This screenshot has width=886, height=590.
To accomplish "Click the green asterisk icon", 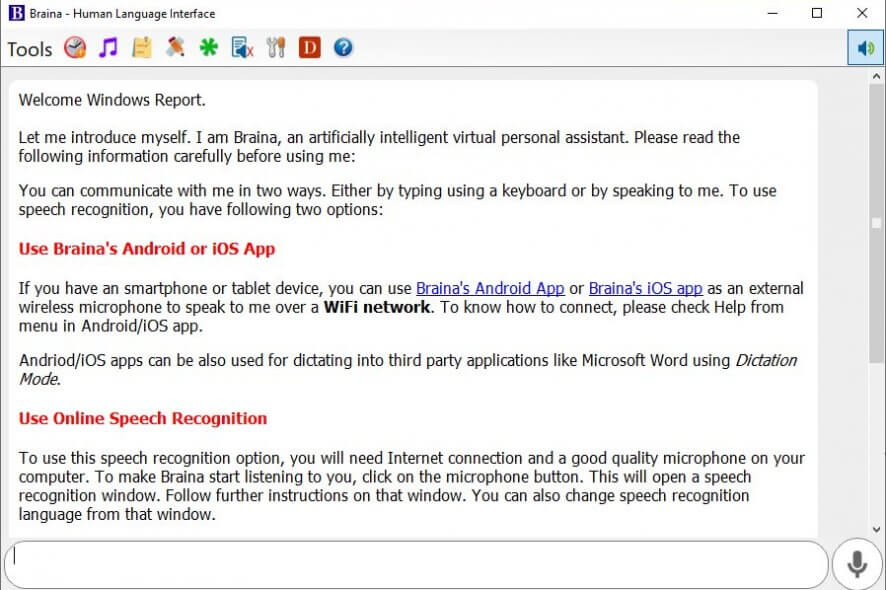I will (208, 48).
